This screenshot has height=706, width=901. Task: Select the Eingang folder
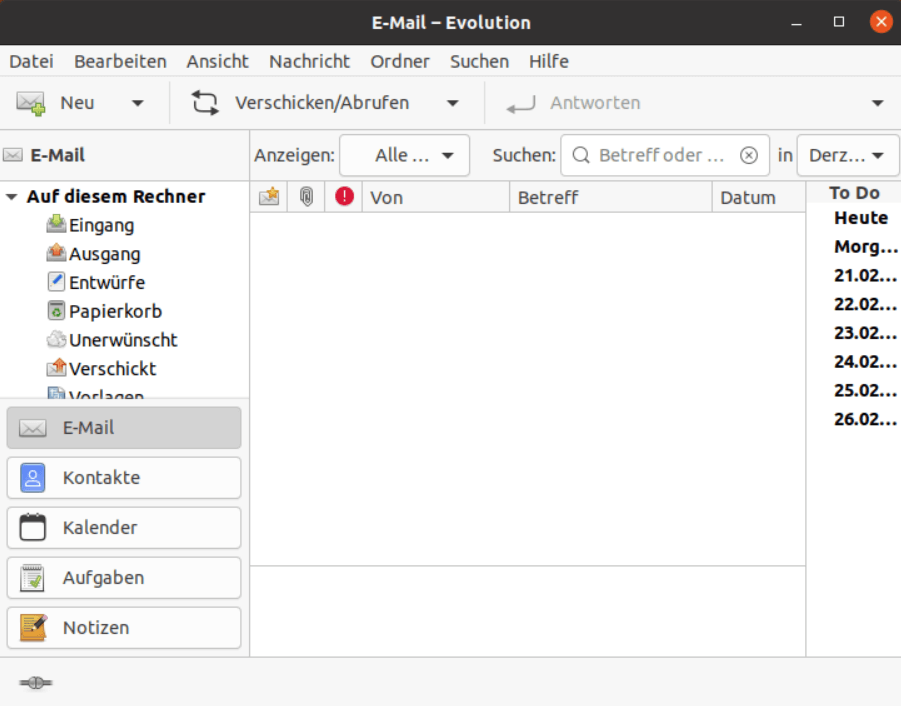tap(102, 225)
